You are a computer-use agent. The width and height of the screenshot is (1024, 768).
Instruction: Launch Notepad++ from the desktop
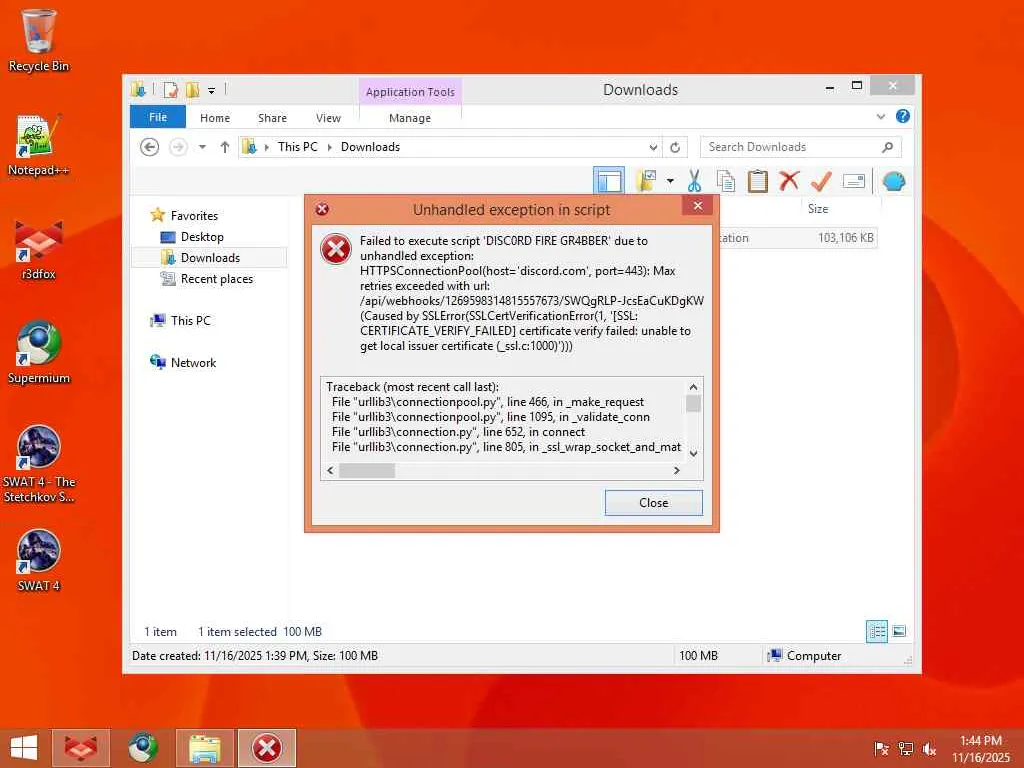pyautogui.click(x=39, y=145)
